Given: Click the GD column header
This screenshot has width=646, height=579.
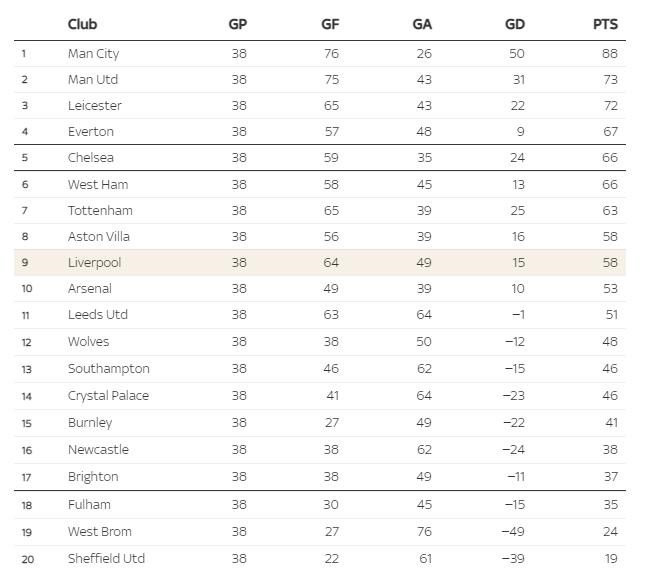Looking at the screenshot, I should click(x=515, y=24).
